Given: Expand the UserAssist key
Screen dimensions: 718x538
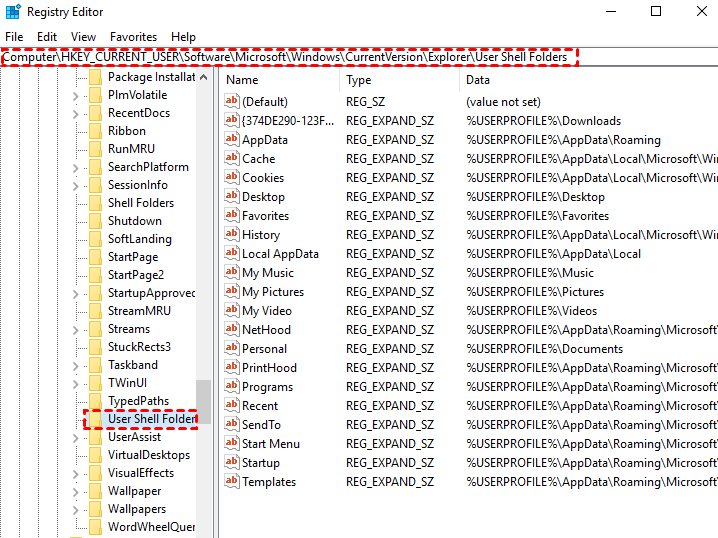Looking at the screenshot, I should pos(76,438).
